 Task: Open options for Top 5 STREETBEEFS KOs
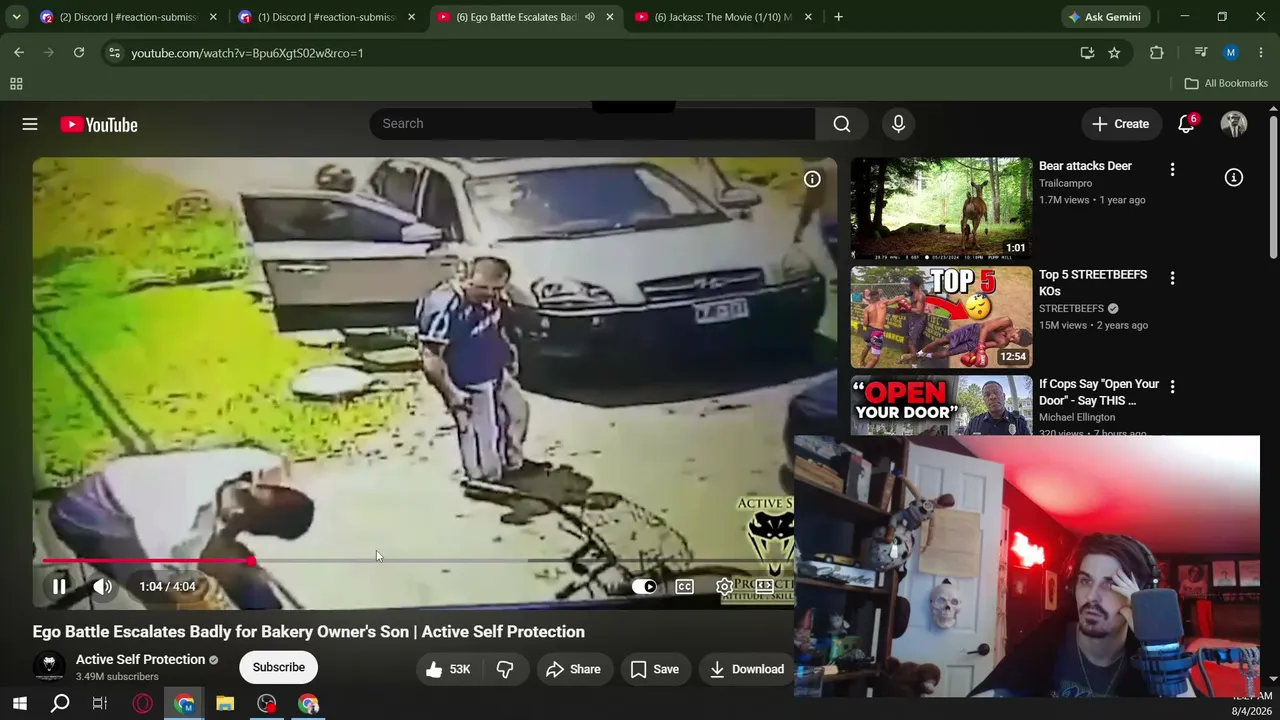point(1172,278)
